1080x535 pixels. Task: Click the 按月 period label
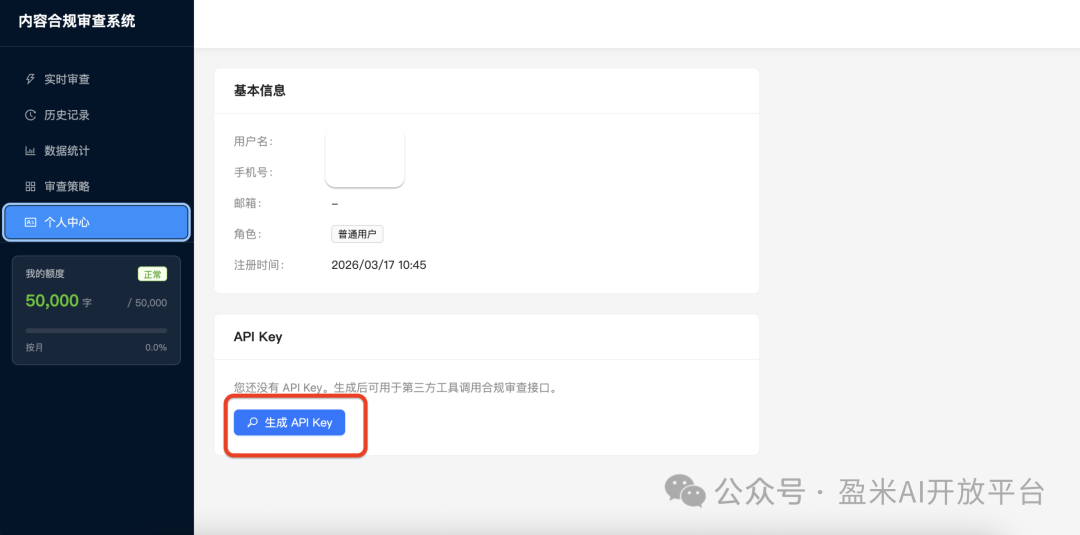[34, 348]
